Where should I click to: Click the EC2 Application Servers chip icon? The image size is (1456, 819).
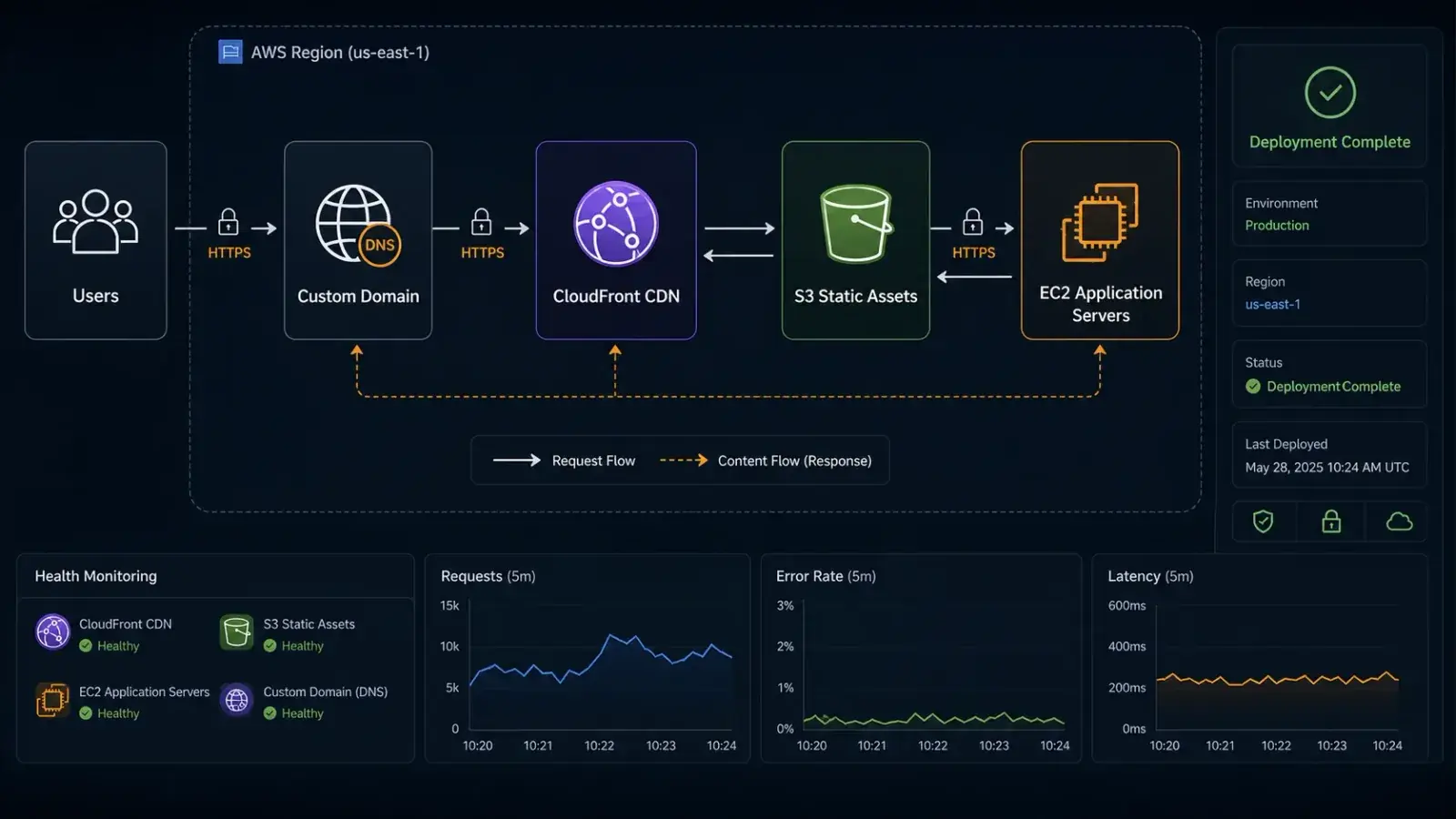pos(1099,222)
